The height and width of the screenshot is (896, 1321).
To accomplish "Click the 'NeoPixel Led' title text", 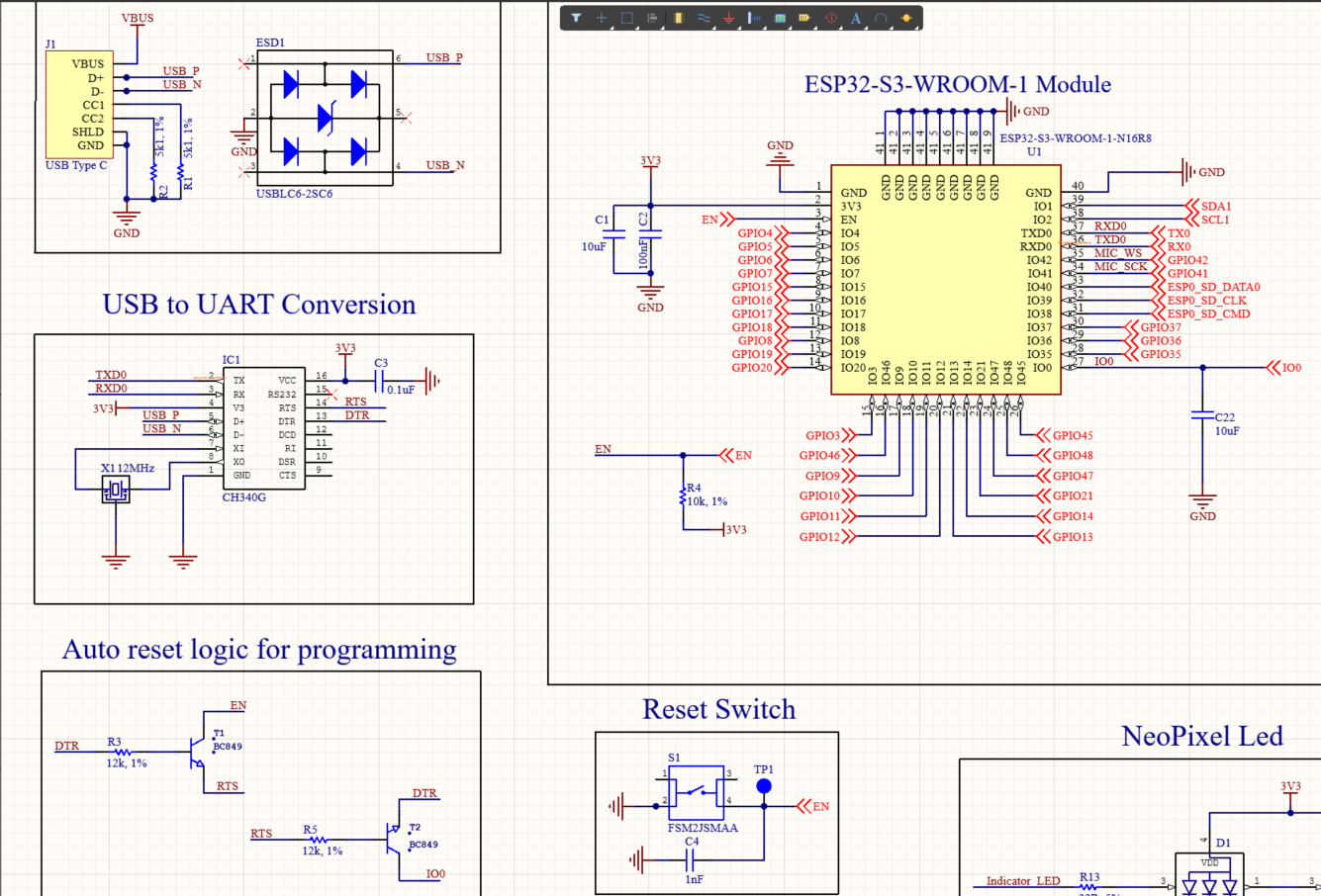I will (1202, 736).
